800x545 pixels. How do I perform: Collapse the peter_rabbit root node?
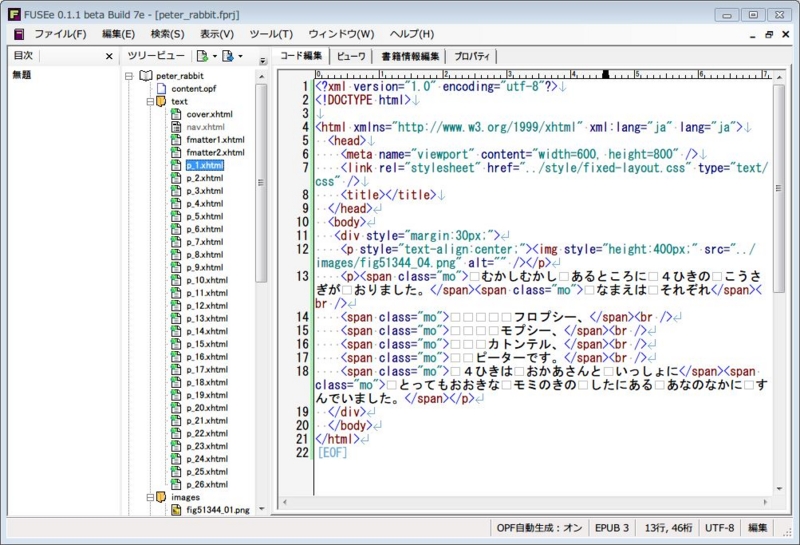click(129, 76)
